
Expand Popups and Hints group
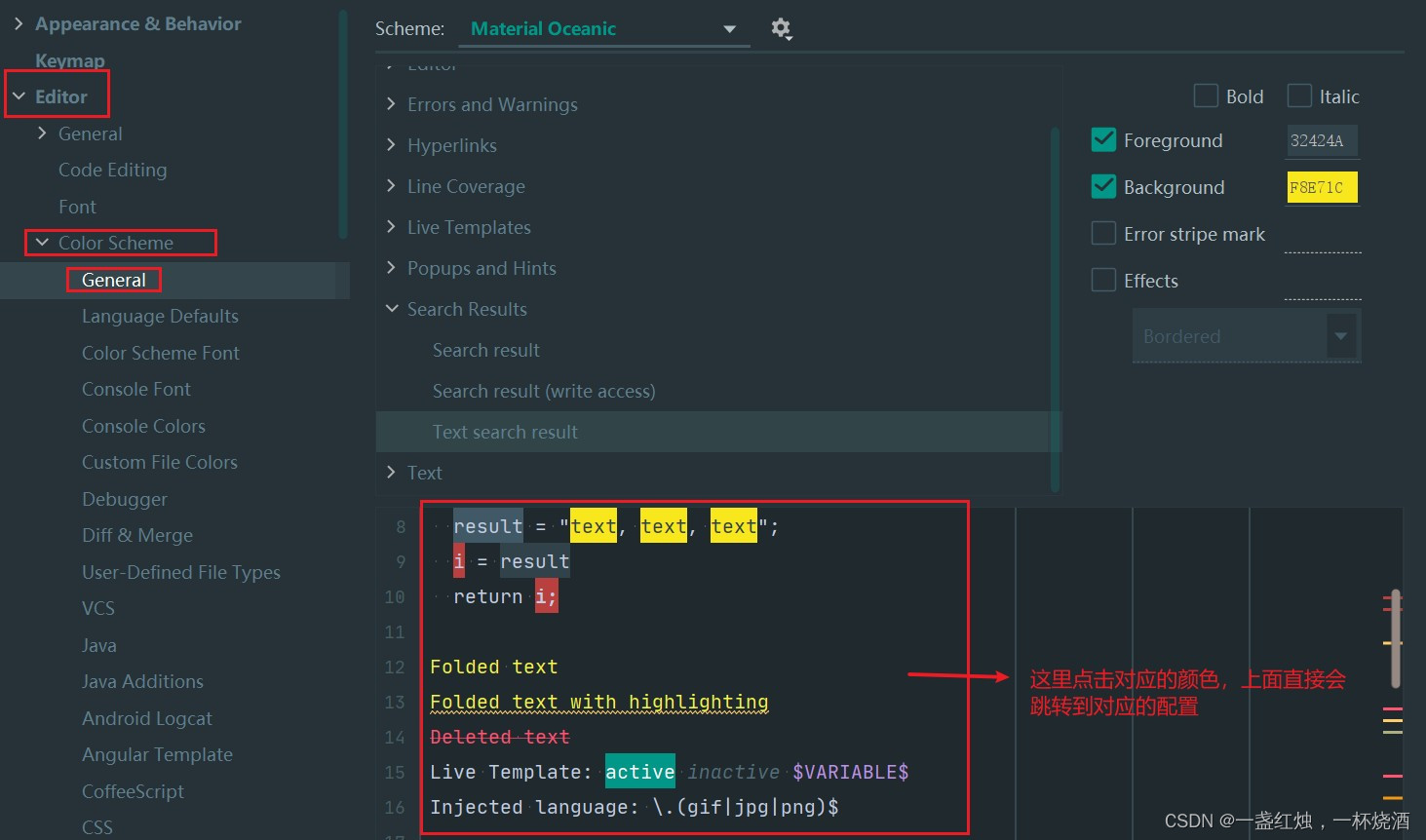point(391,268)
